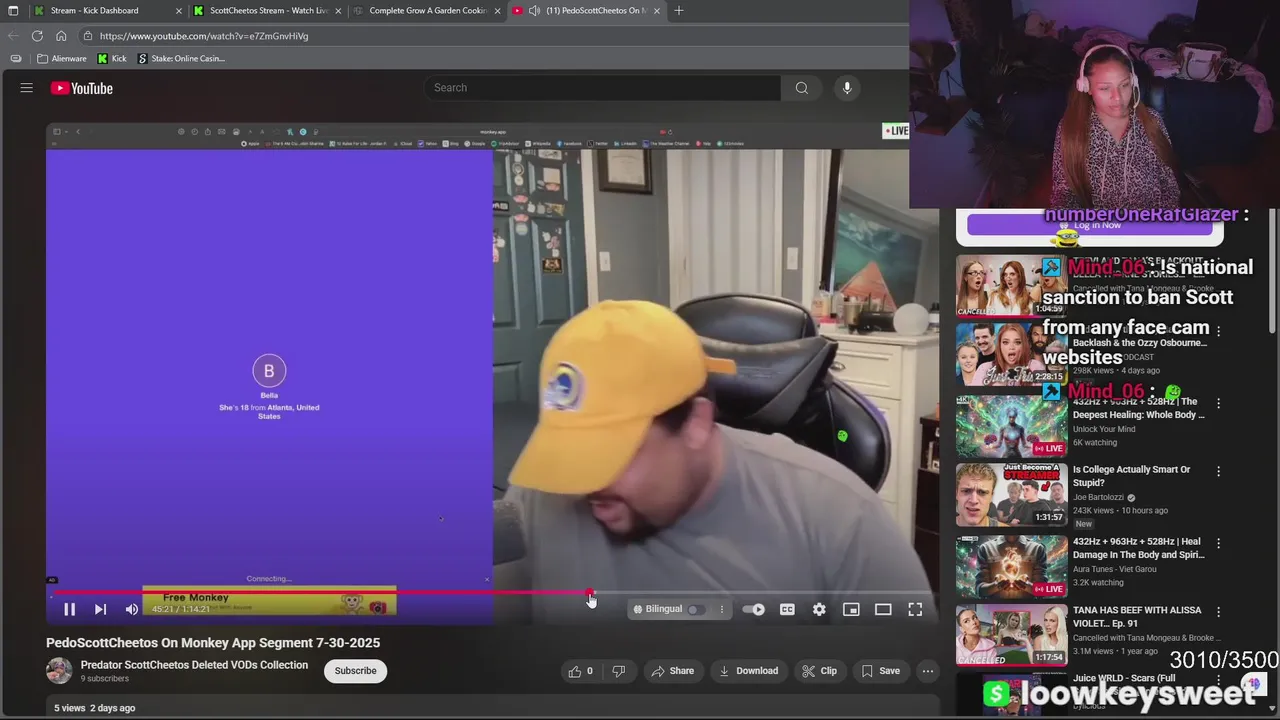Search with voice microphone
The image size is (1280, 720).
pyautogui.click(x=847, y=88)
